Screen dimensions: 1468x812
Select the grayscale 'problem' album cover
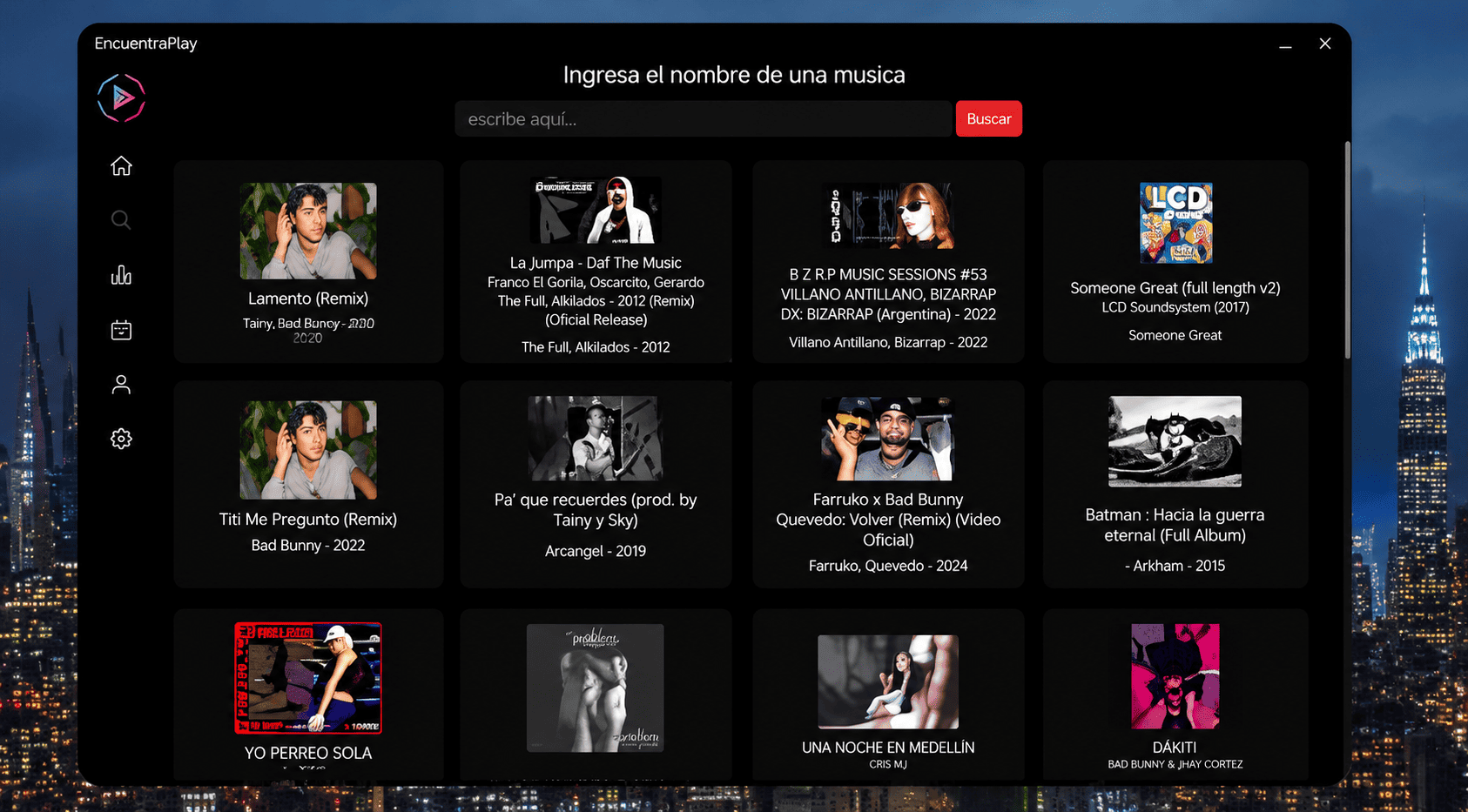(596, 688)
